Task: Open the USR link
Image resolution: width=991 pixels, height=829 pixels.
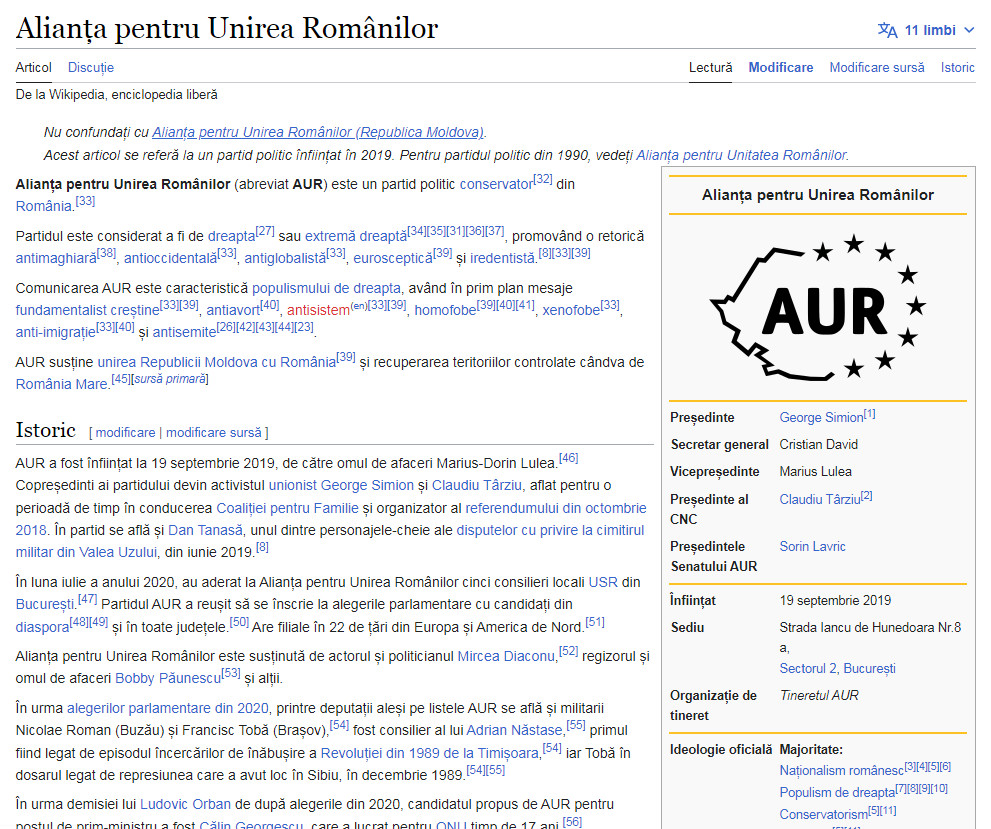Action: coord(603,583)
